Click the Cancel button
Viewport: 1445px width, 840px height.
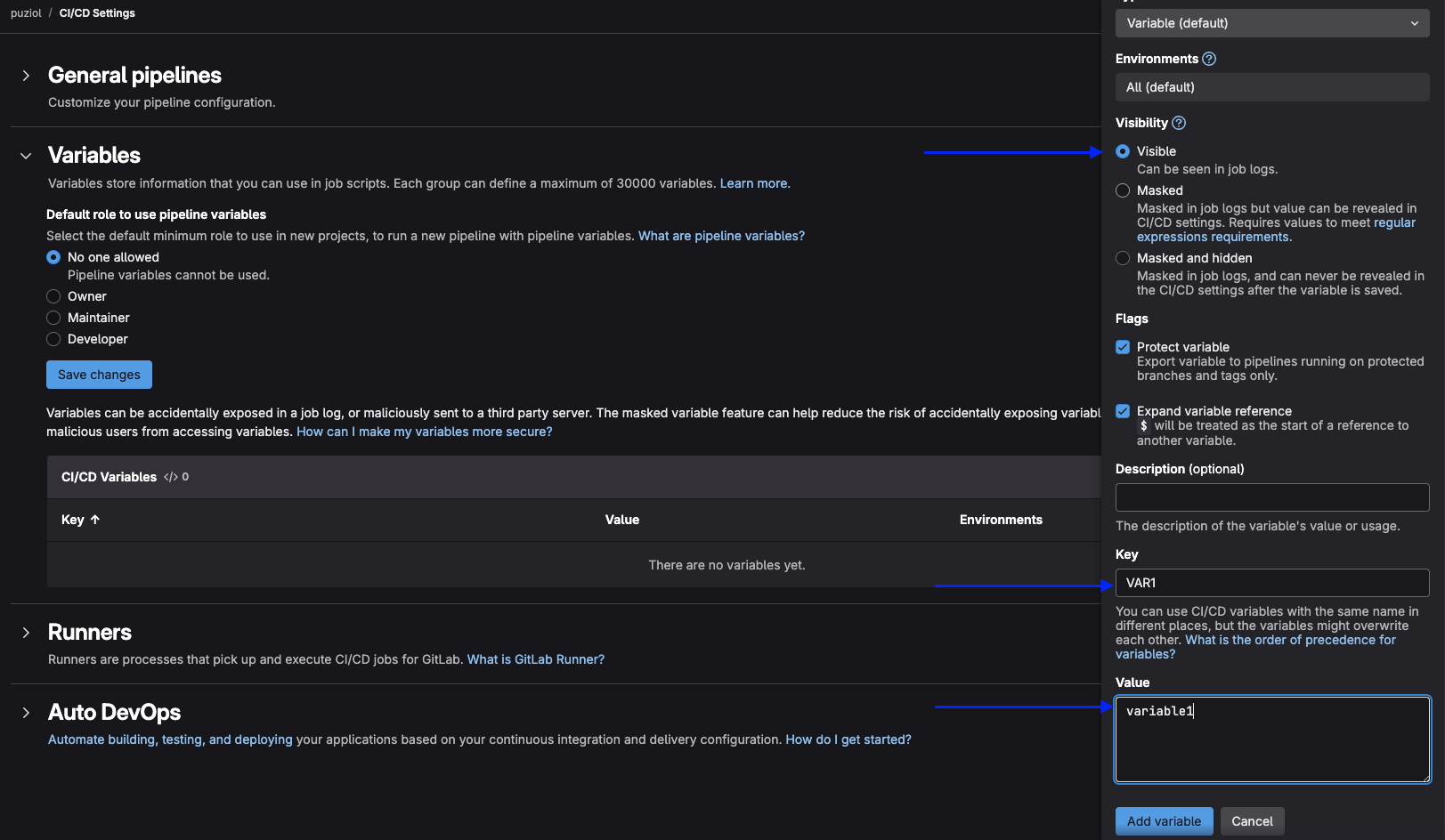tap(1252, 821)
